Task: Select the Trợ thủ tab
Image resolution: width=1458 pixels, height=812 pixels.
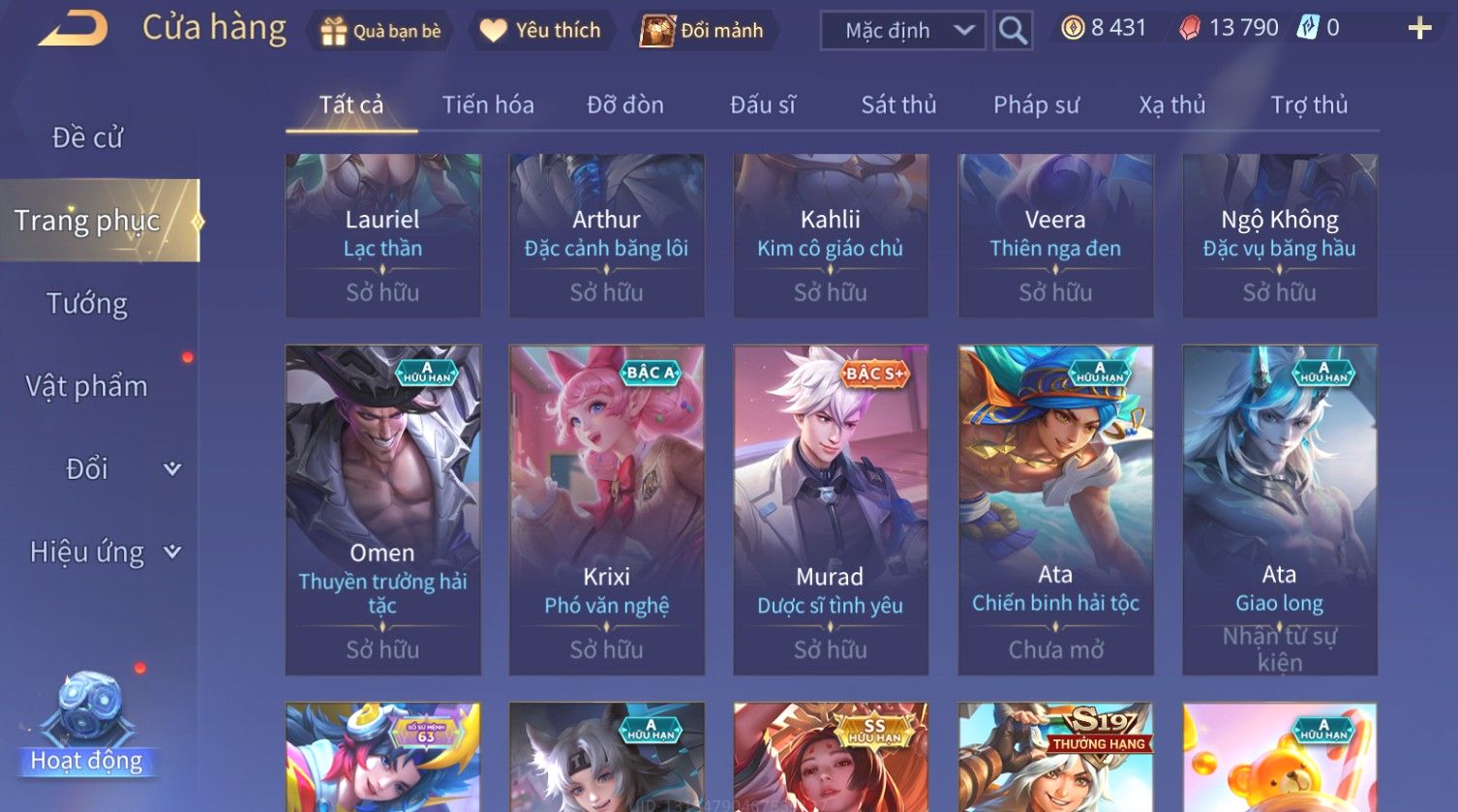Action: click(1309, 105)
